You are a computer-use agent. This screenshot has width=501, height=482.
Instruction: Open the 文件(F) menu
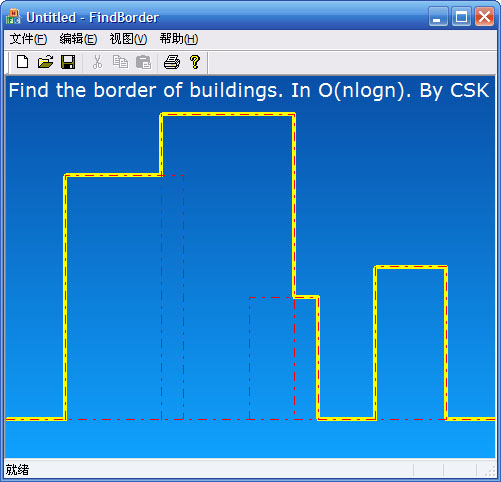click(x=28, y=39)
